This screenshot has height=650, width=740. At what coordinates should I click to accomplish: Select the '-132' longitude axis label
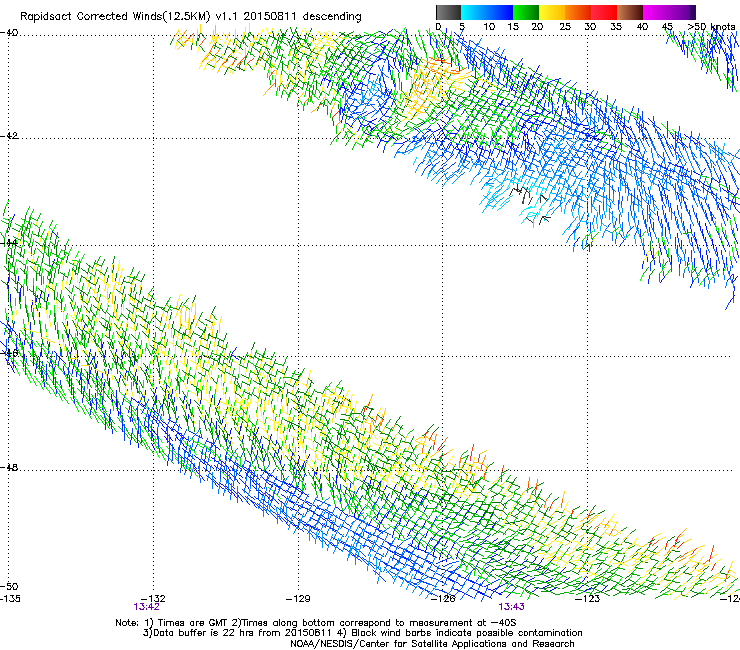153,599
